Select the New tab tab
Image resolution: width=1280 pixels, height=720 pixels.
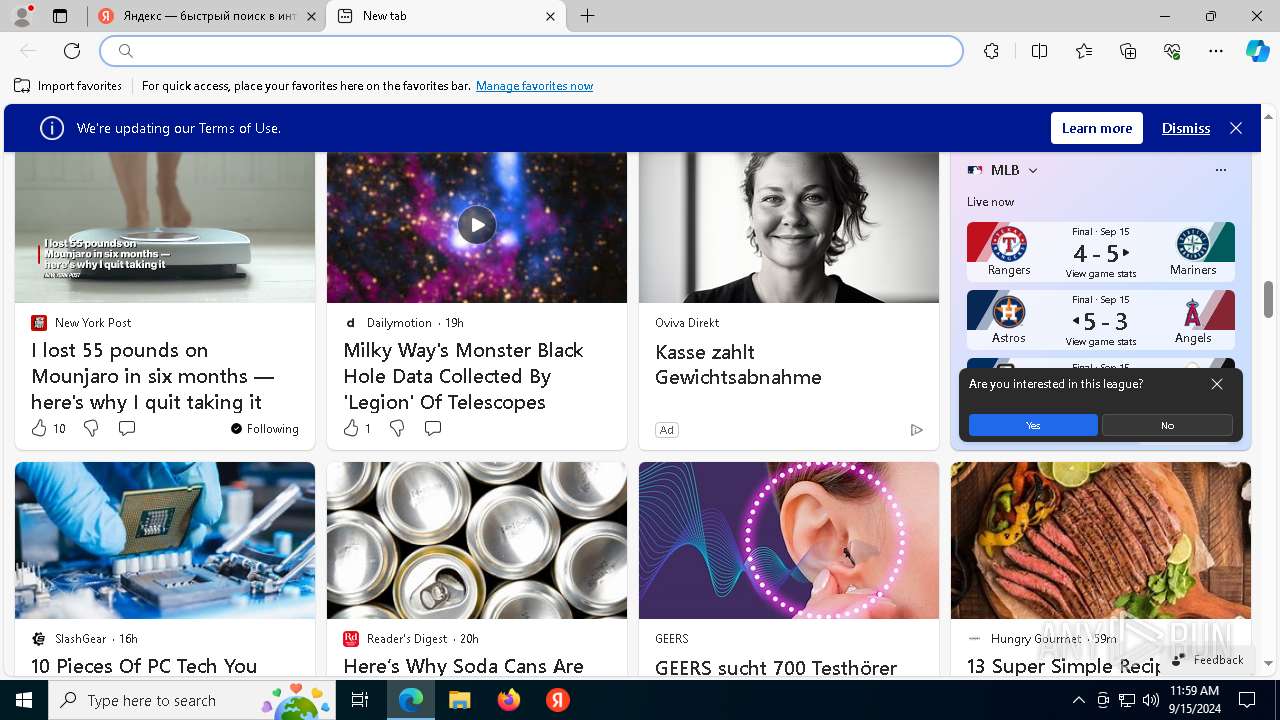coord(445,16)
